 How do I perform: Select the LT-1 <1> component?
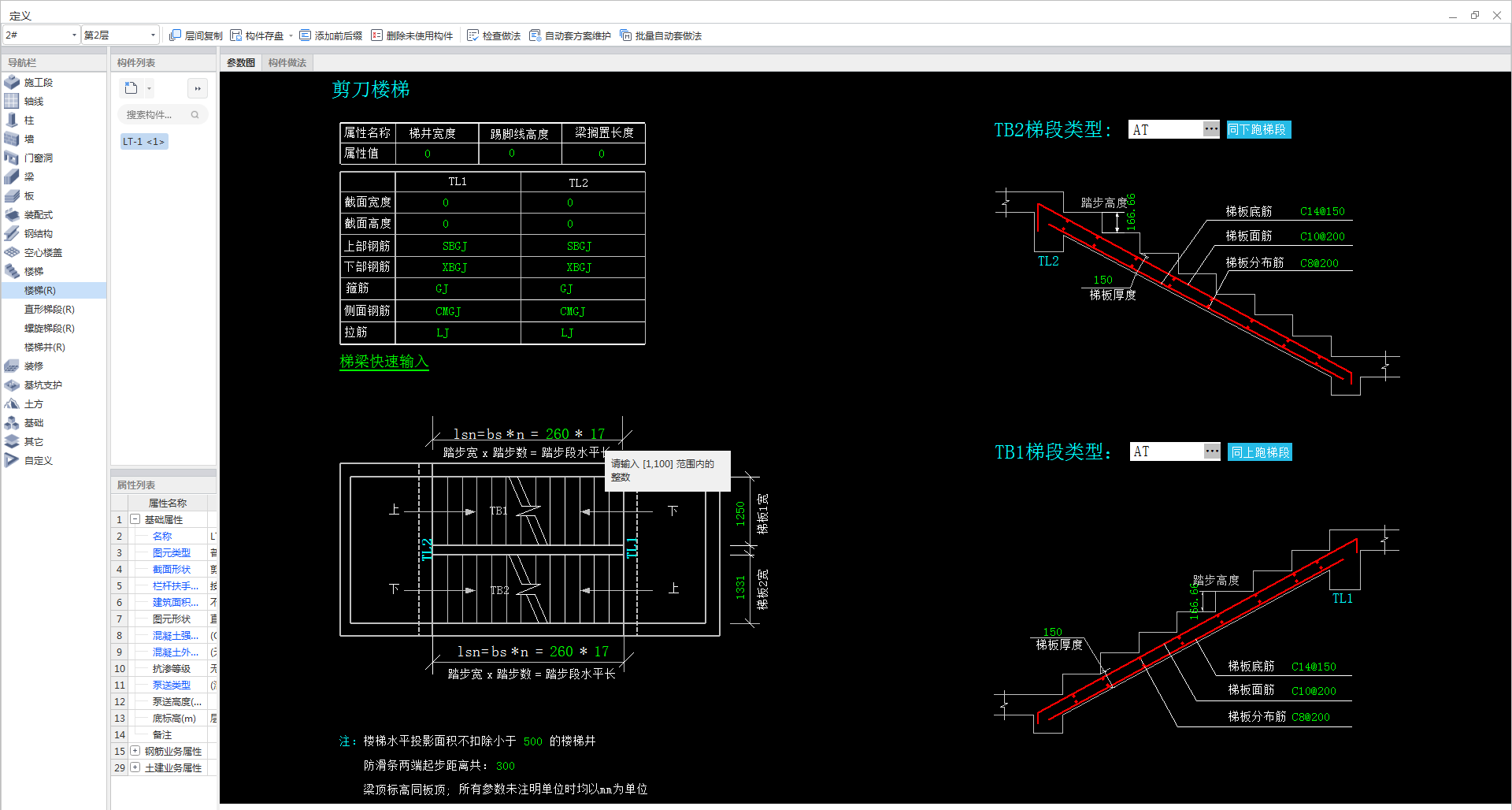pyautogui.click(x=143, y=142)
